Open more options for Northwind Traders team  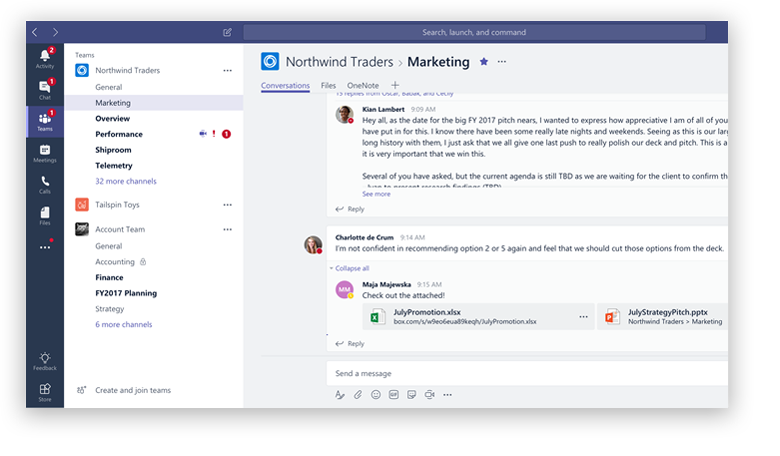pos(227,71)
